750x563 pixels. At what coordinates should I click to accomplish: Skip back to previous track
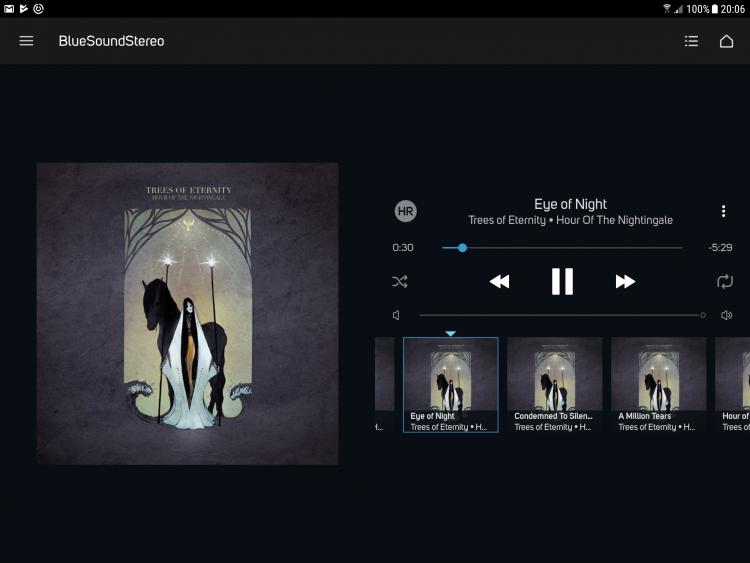pos(499,281)
